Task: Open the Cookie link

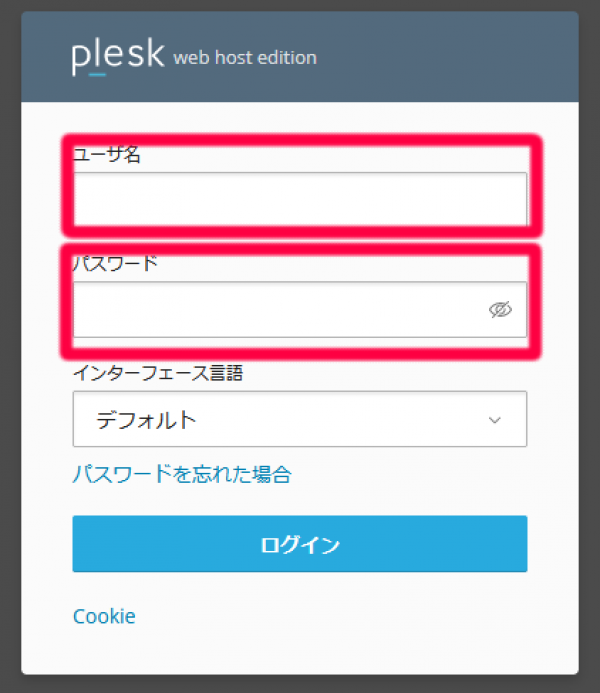Action: pyautogui.click(x=104, y=616)
